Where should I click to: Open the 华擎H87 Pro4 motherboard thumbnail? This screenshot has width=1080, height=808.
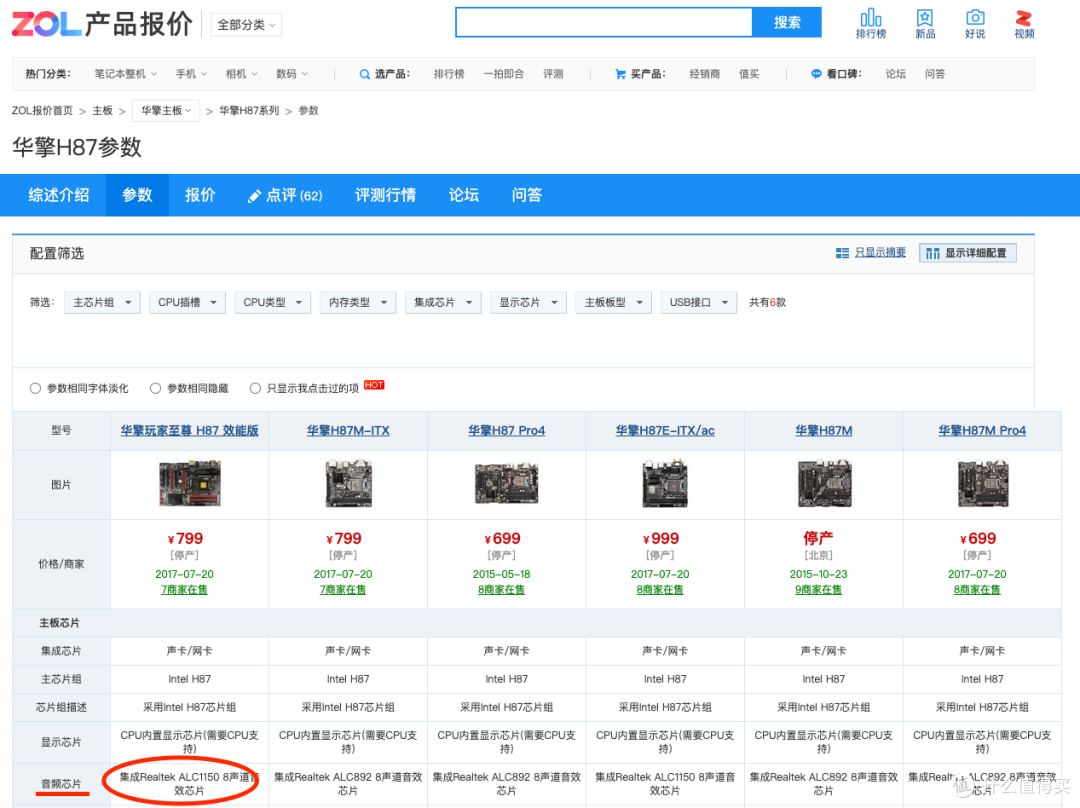point(506,484)
